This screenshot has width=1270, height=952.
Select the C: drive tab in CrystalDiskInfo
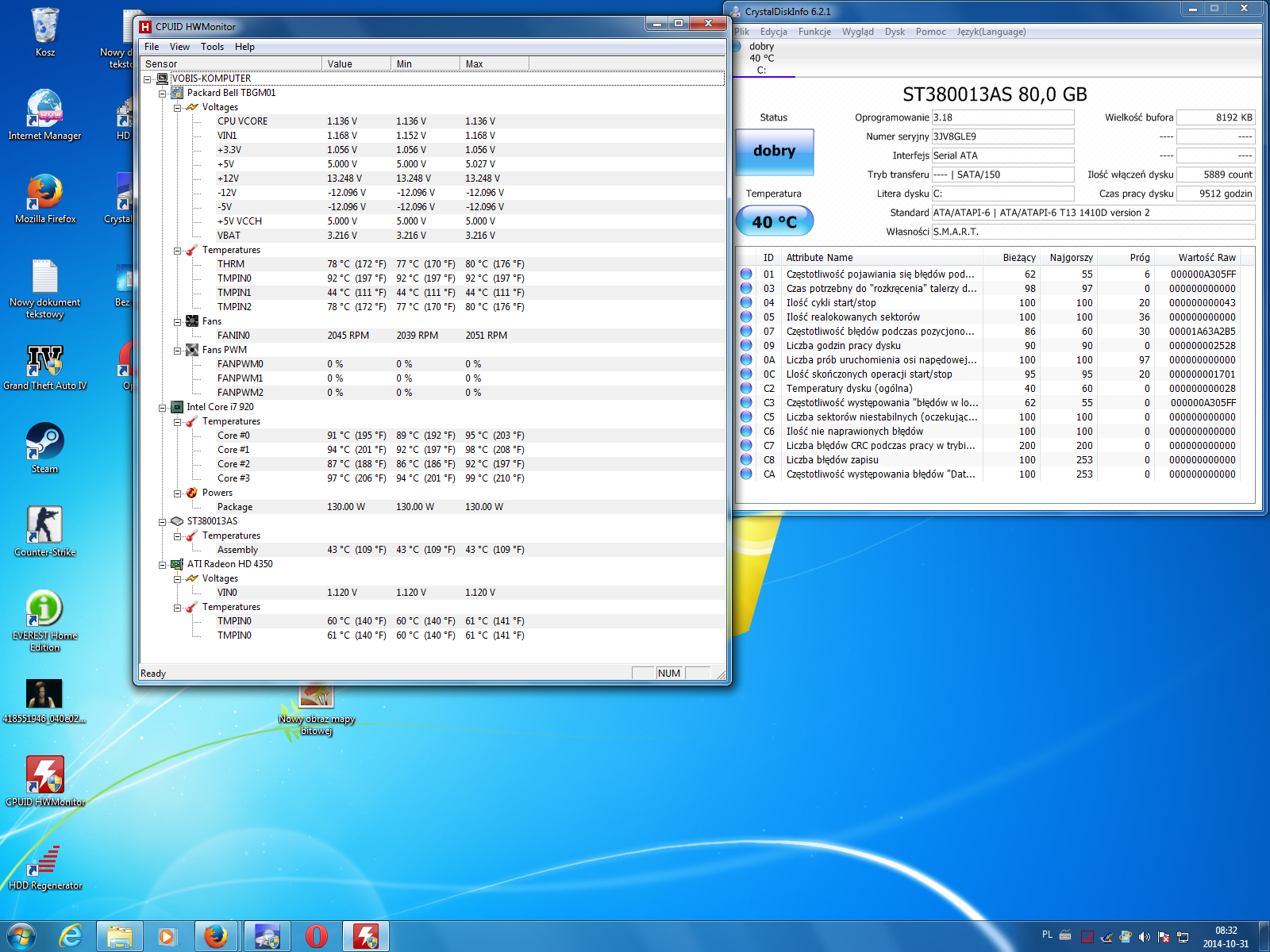tap(762, 58)
